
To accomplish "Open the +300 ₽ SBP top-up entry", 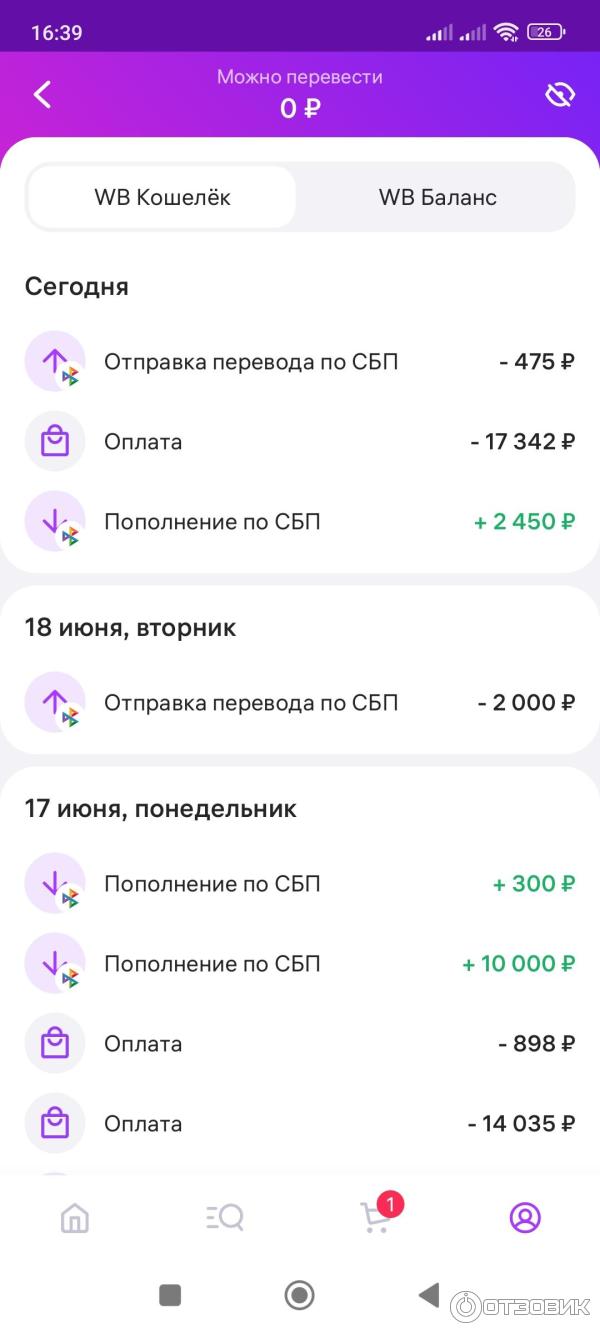I will (x=300, y=883).
